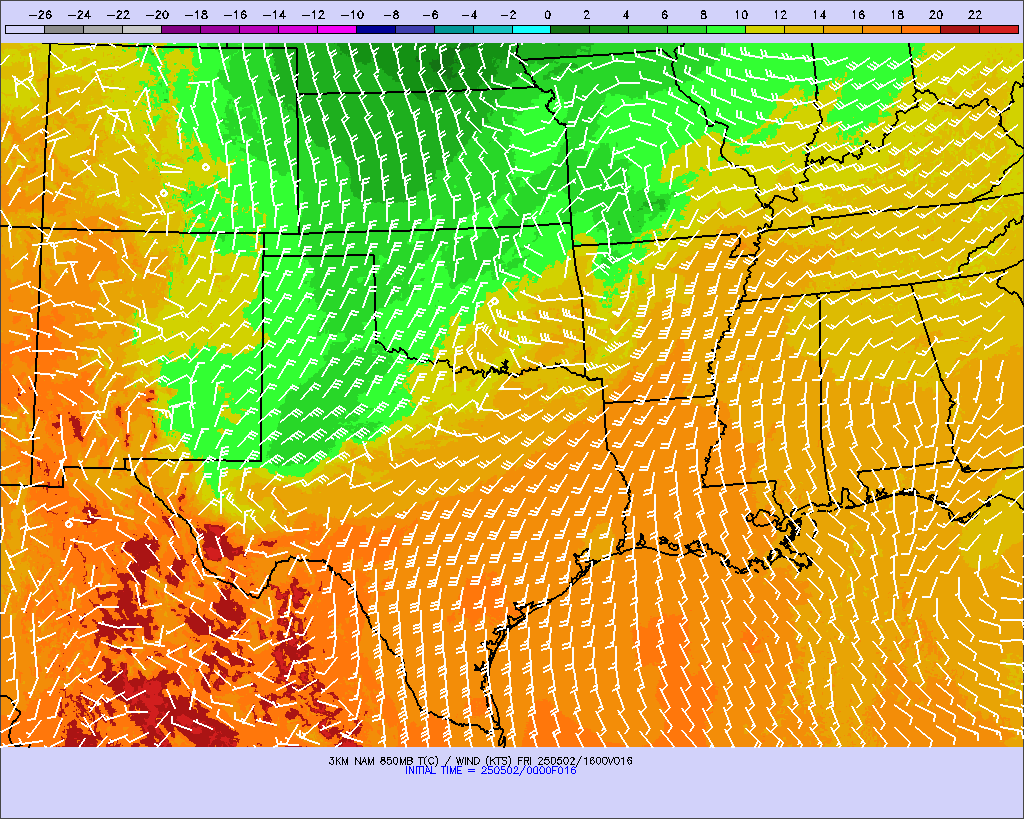Image resolution: width=1024 pixels, height=819 pixels.
Task: Select the -16 scale label
Action: click(x=236, y=15)
